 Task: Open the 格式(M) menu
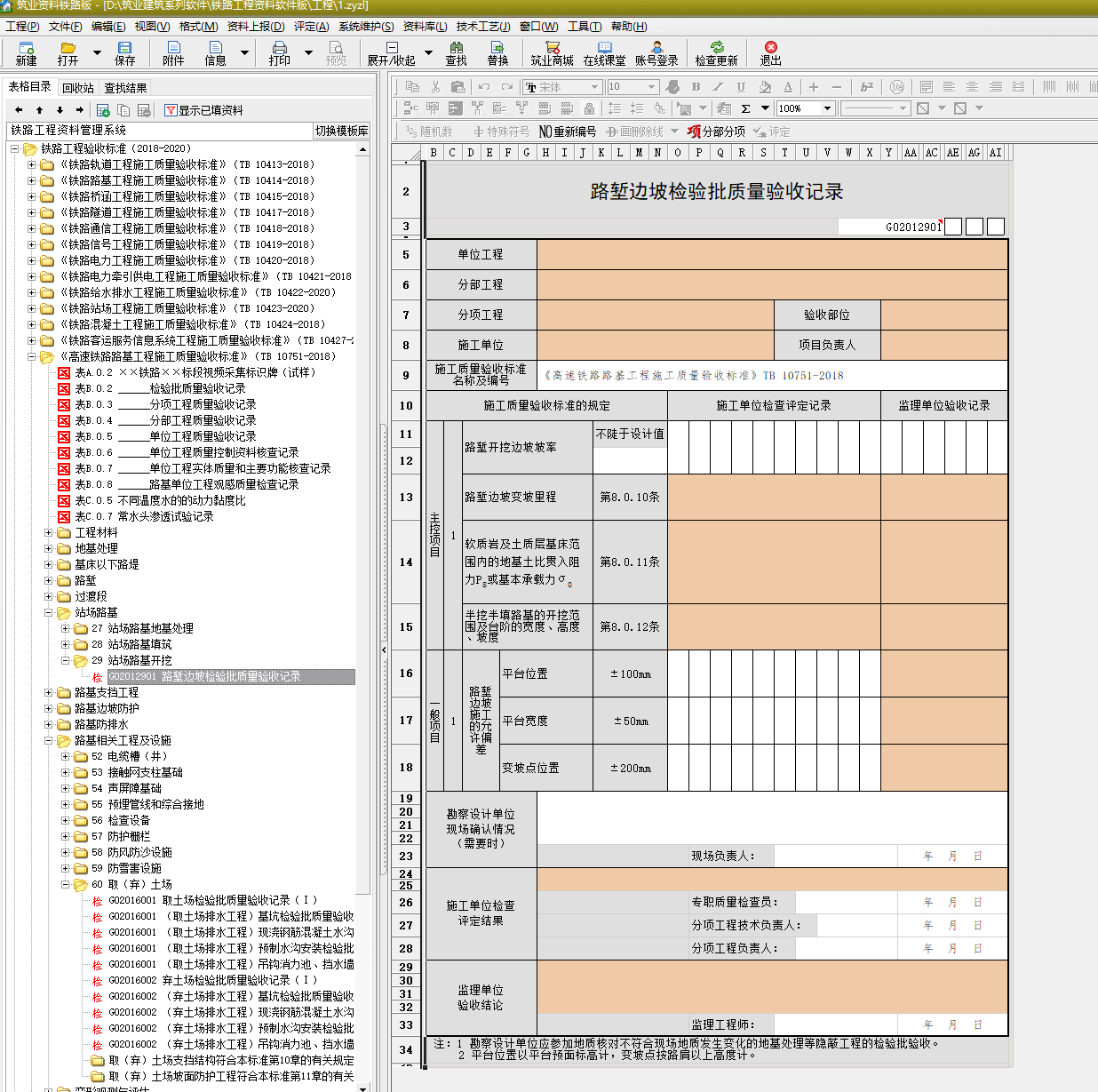pos(198,27)
